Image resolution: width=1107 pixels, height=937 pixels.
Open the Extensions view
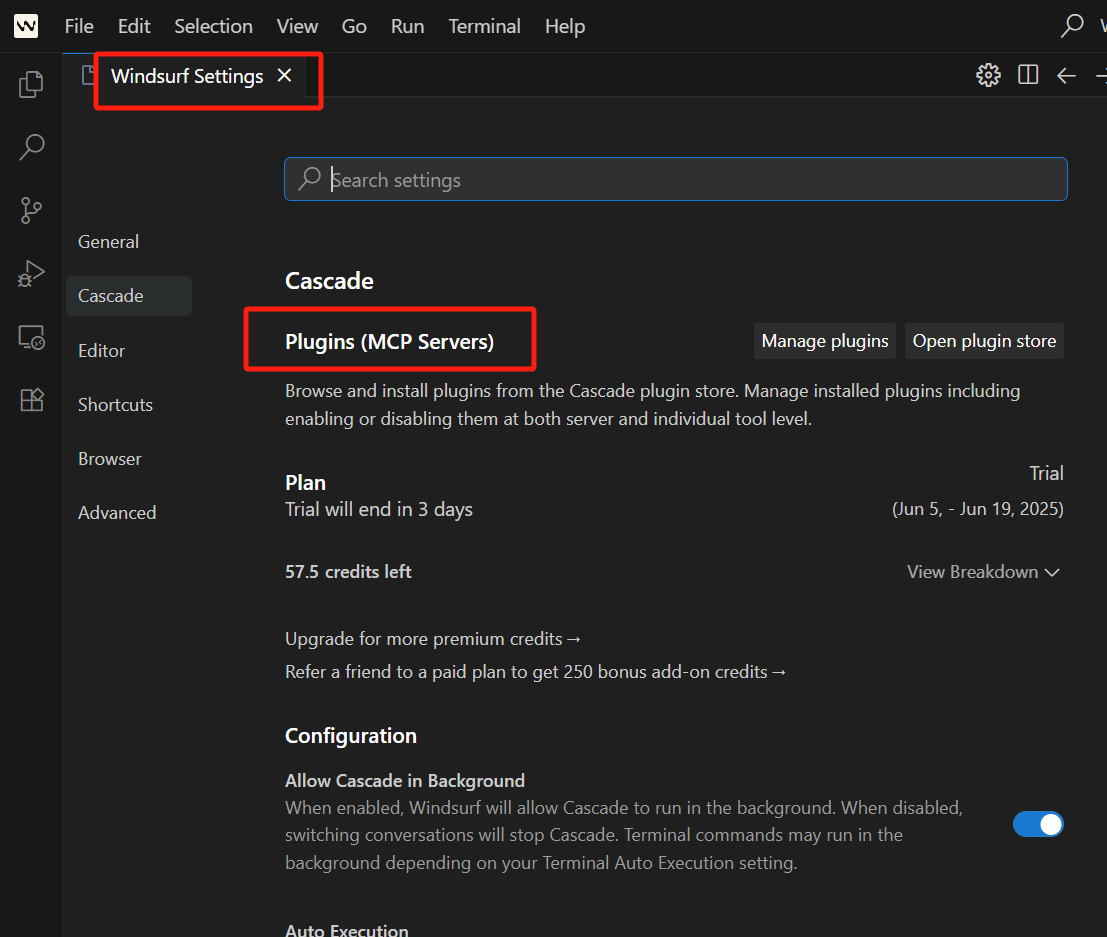tap(31, 400)
